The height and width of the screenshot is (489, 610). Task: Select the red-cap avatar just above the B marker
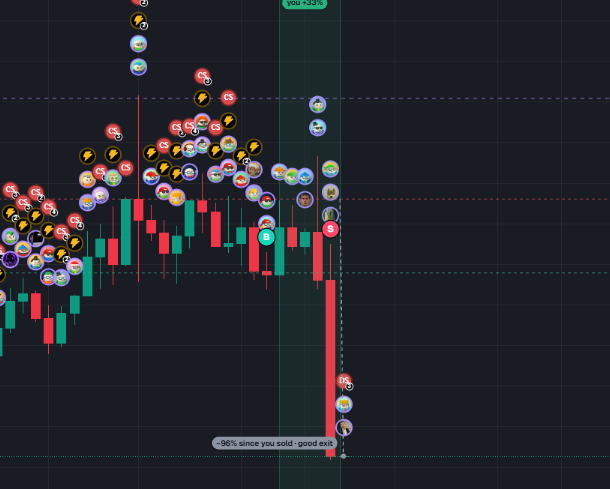tap(266, 223)
